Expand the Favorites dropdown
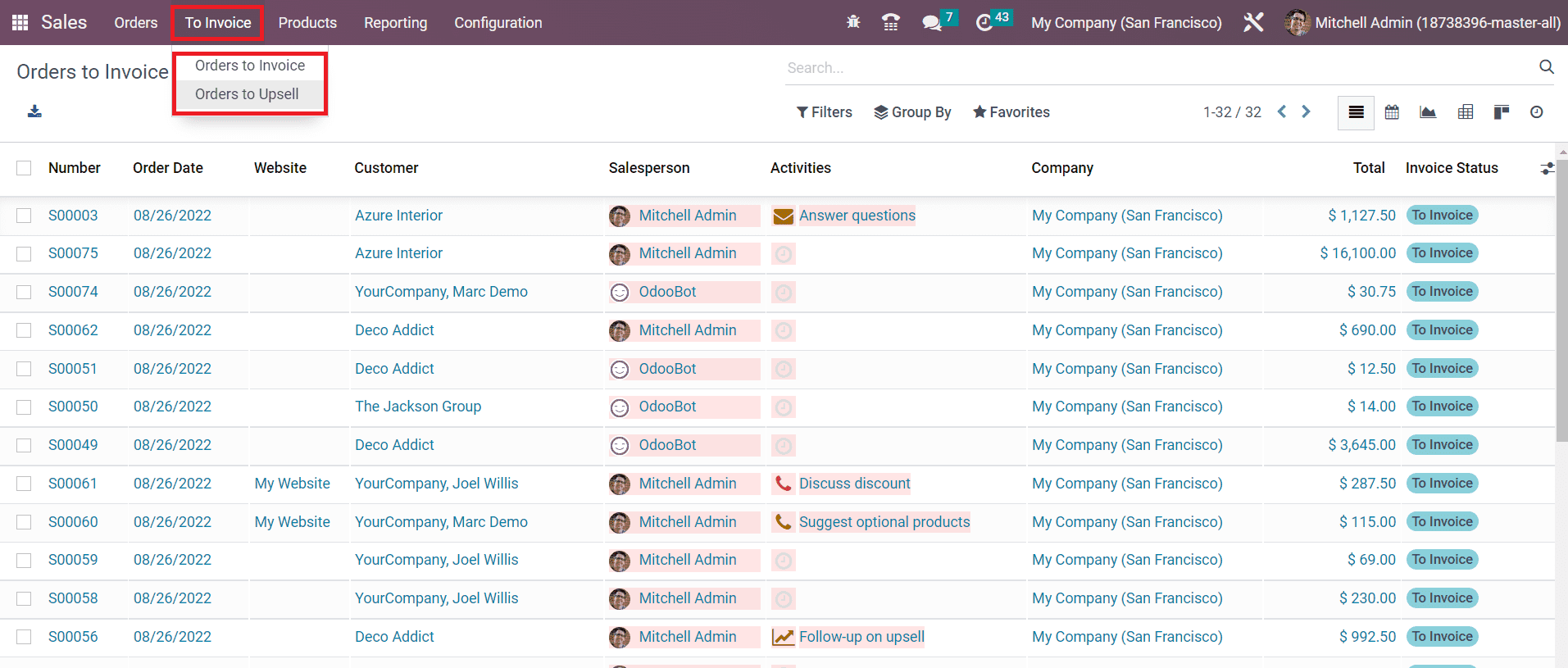 click(x=1011, y=112)
